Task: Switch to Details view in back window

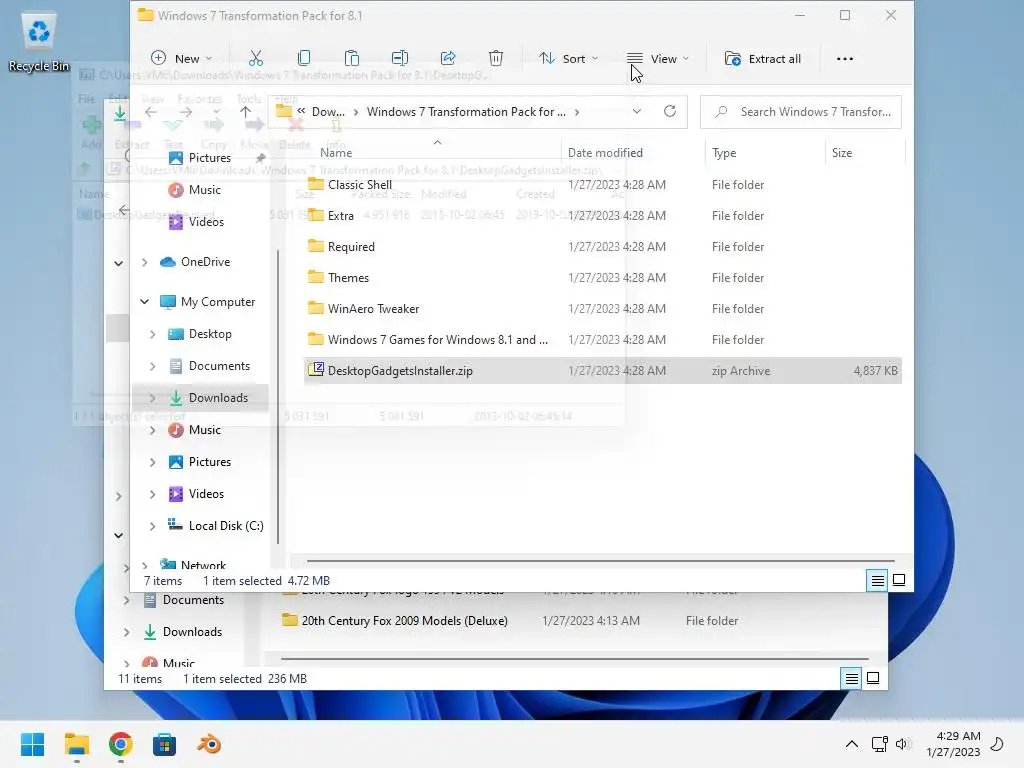Action: tap(851, 679)
